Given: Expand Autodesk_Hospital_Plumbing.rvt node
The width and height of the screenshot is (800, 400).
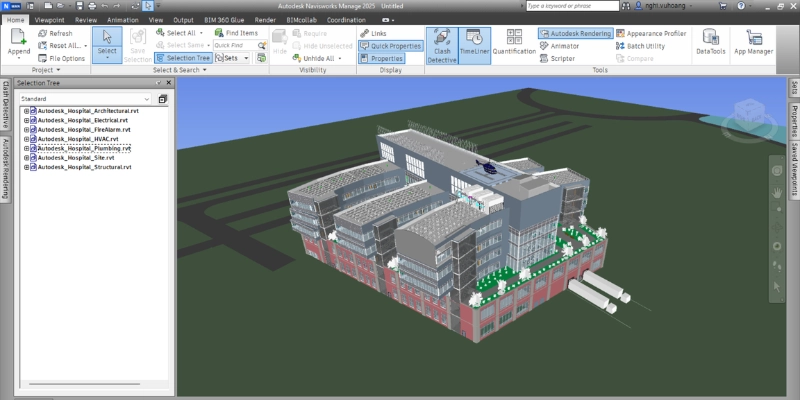Looking at the screenshot, I should click(x=27, y=148).
